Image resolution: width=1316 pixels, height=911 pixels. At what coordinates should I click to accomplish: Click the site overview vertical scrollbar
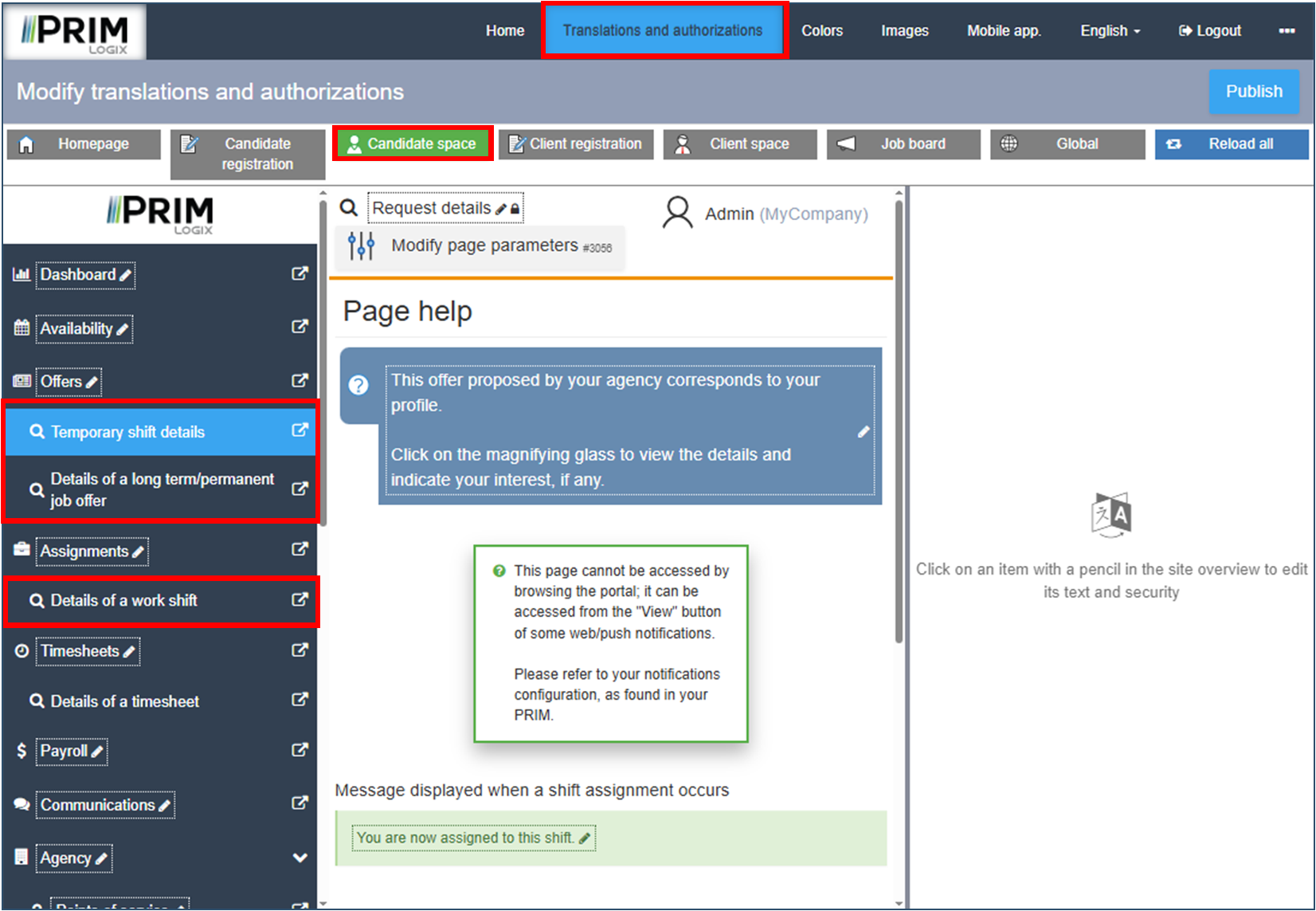pos(899,422)
